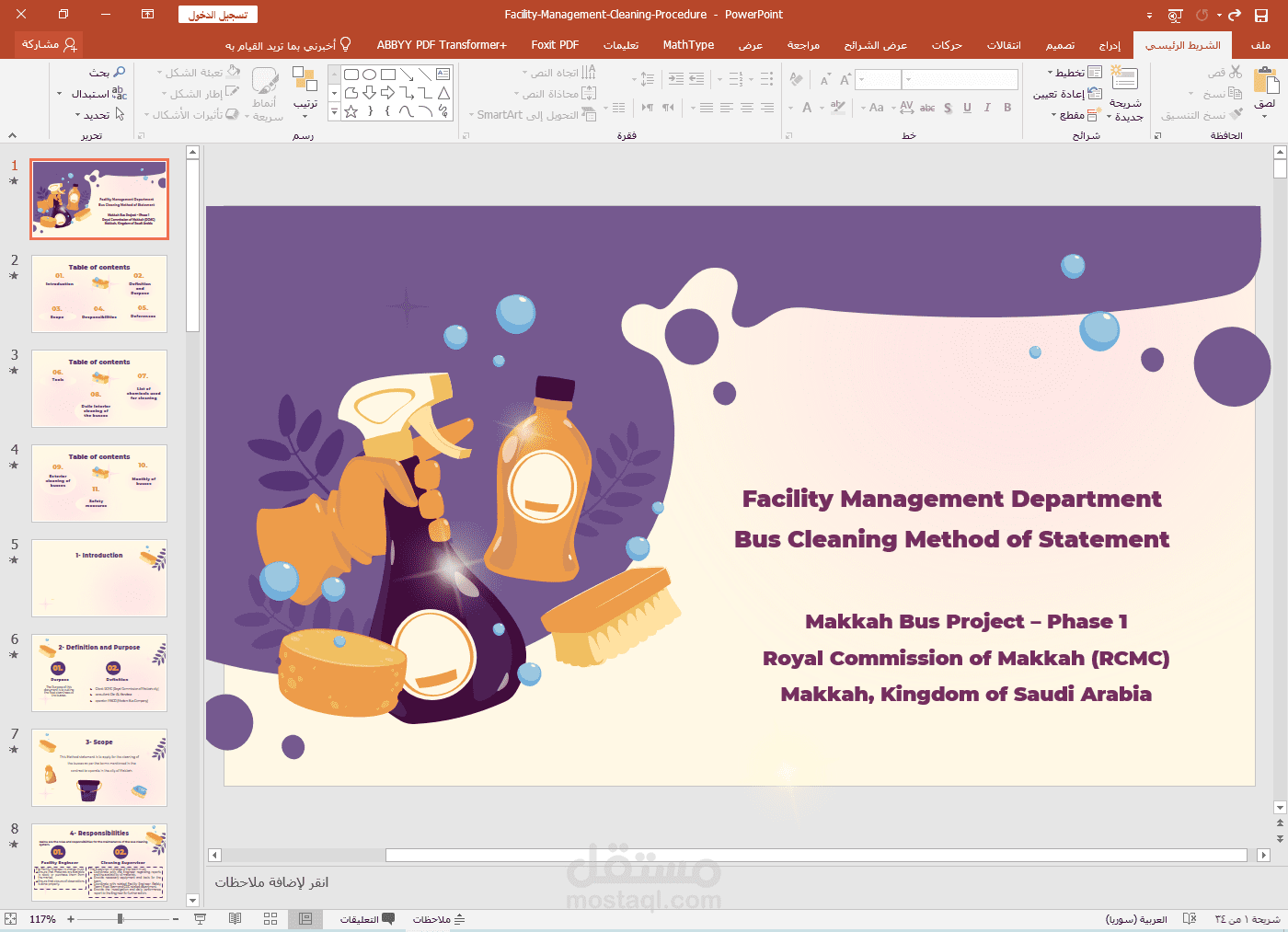The height and width of the screenshot is (932, 1288).
Task: Select the oval shape in gallery
Action: pyautogui.click(x=369, y=75)
